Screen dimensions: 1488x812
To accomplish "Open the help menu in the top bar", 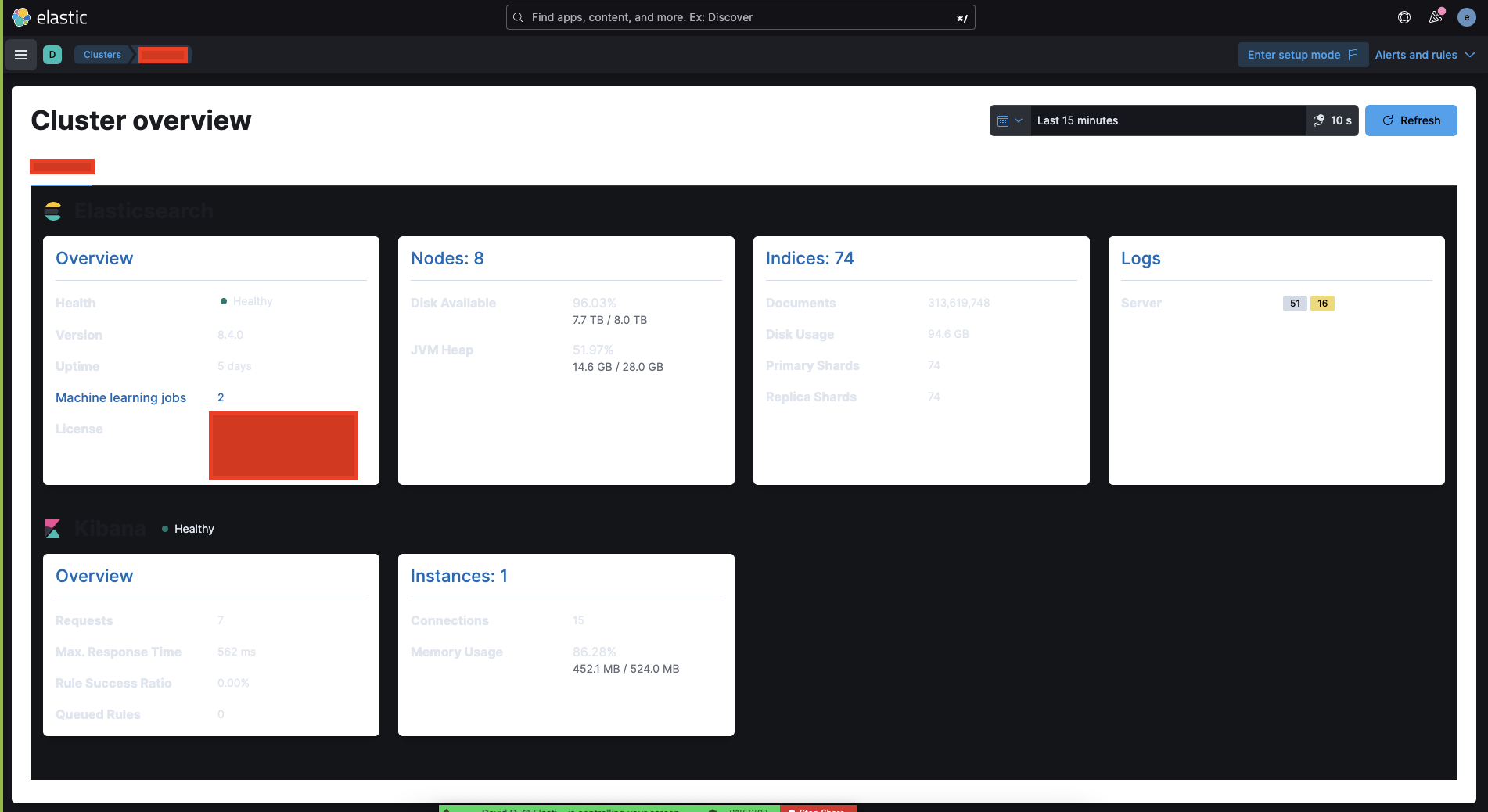I will click(x=1404, y=16).
